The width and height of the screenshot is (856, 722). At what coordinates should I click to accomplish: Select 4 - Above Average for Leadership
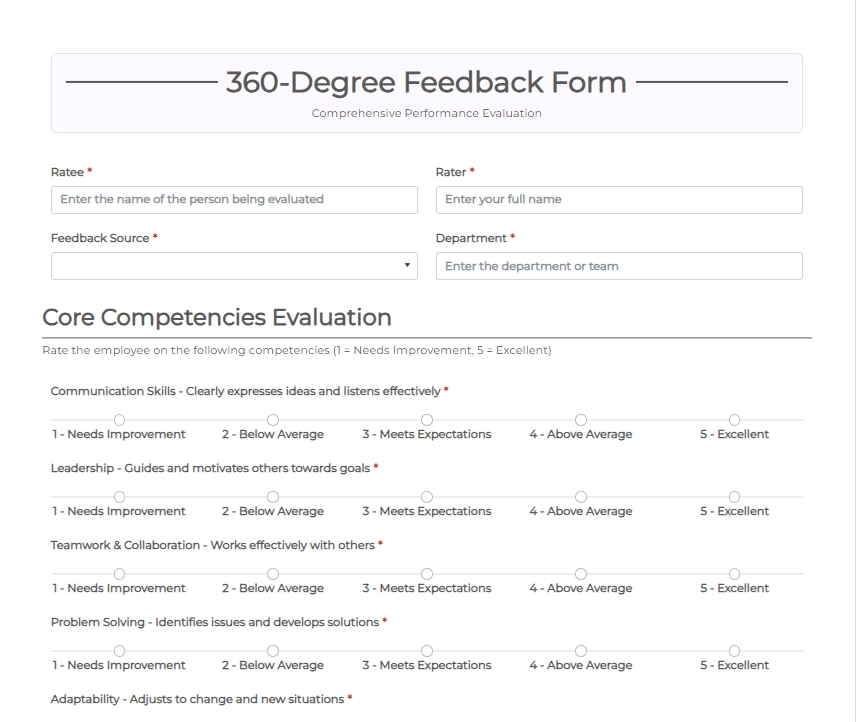tap(581, 497)
